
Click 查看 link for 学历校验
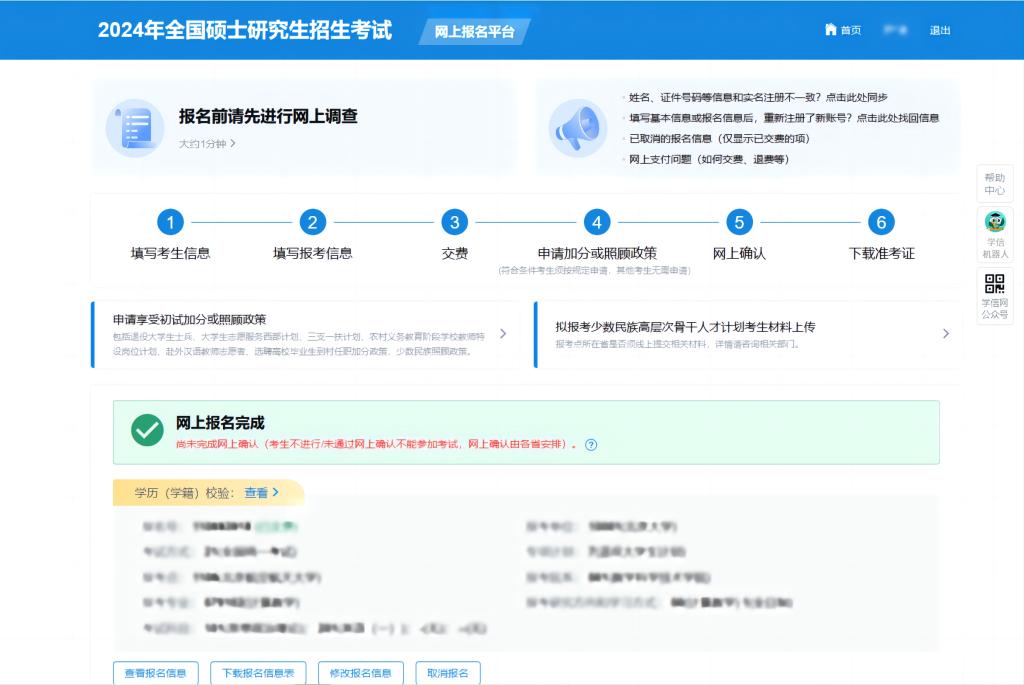(261, 493)
